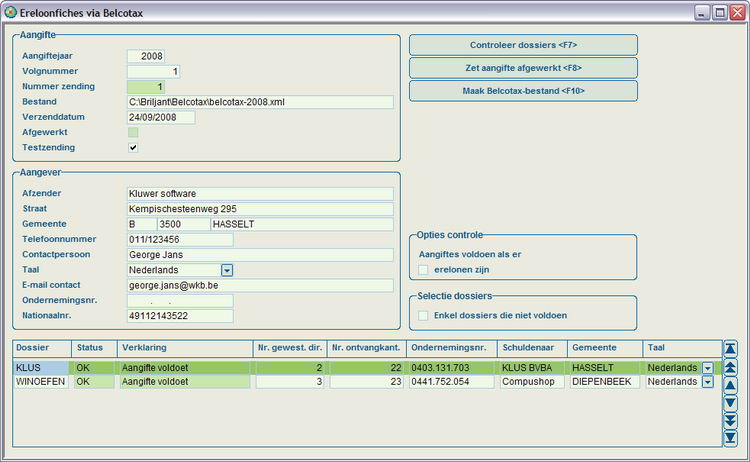Click the country code field 'B'
The image size is (750, 462).
pos(142,224)
